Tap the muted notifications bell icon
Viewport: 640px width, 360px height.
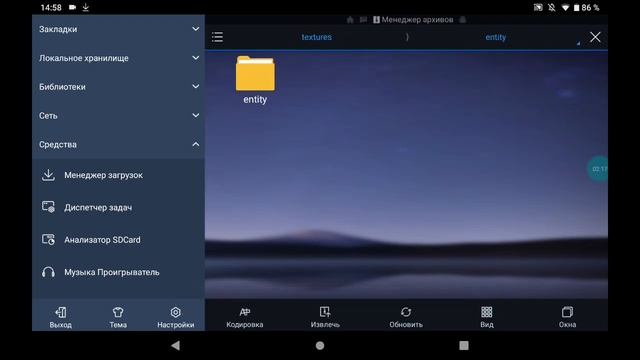coord(552,7)
